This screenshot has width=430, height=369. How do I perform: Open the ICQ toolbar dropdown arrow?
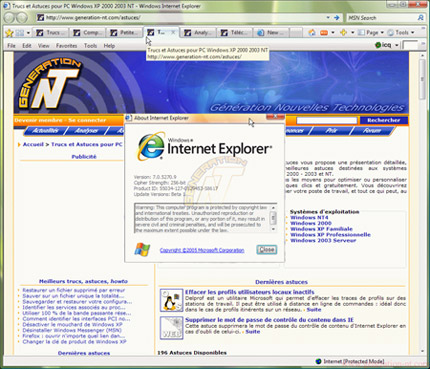397,45
